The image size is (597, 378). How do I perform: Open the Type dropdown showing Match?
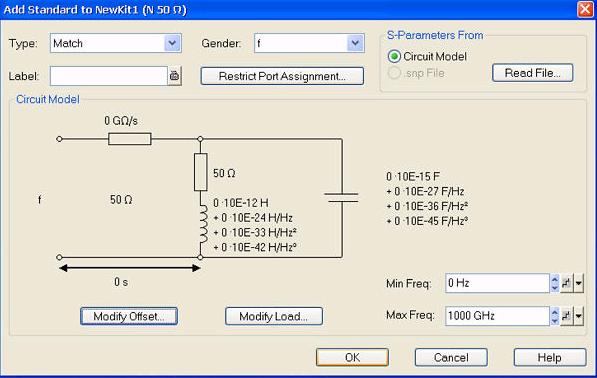tap(172, 43)
